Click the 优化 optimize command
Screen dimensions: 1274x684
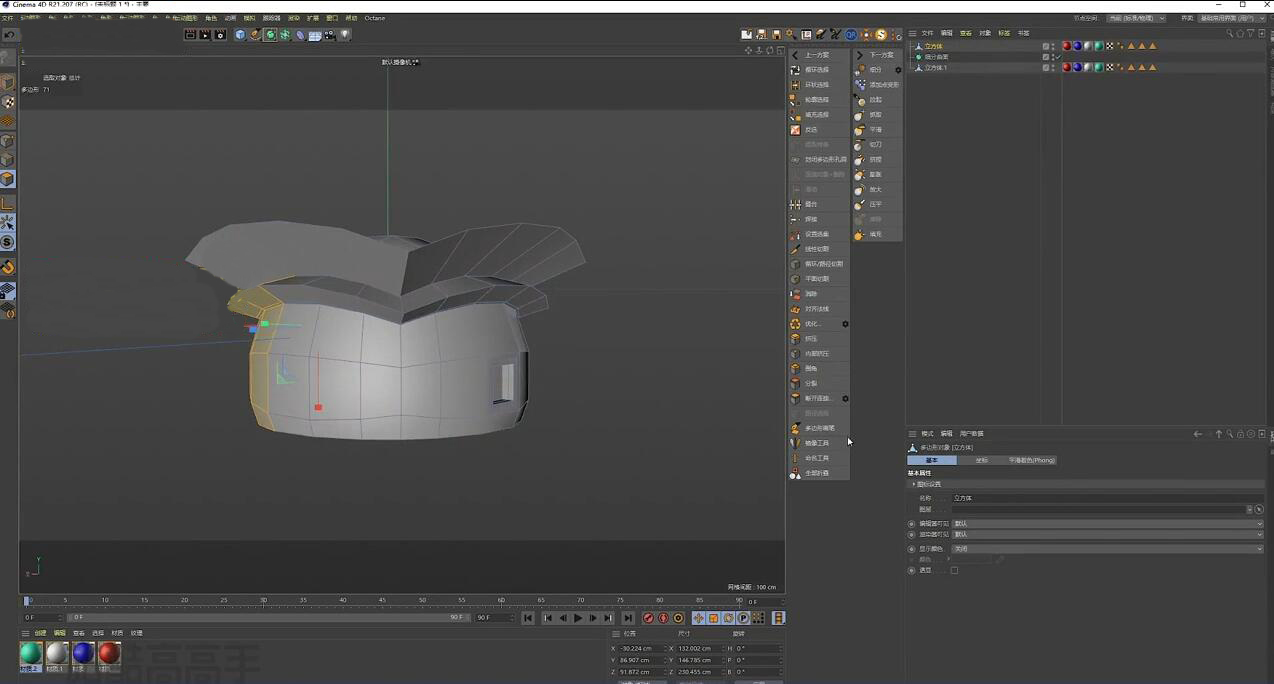[813, 324]
